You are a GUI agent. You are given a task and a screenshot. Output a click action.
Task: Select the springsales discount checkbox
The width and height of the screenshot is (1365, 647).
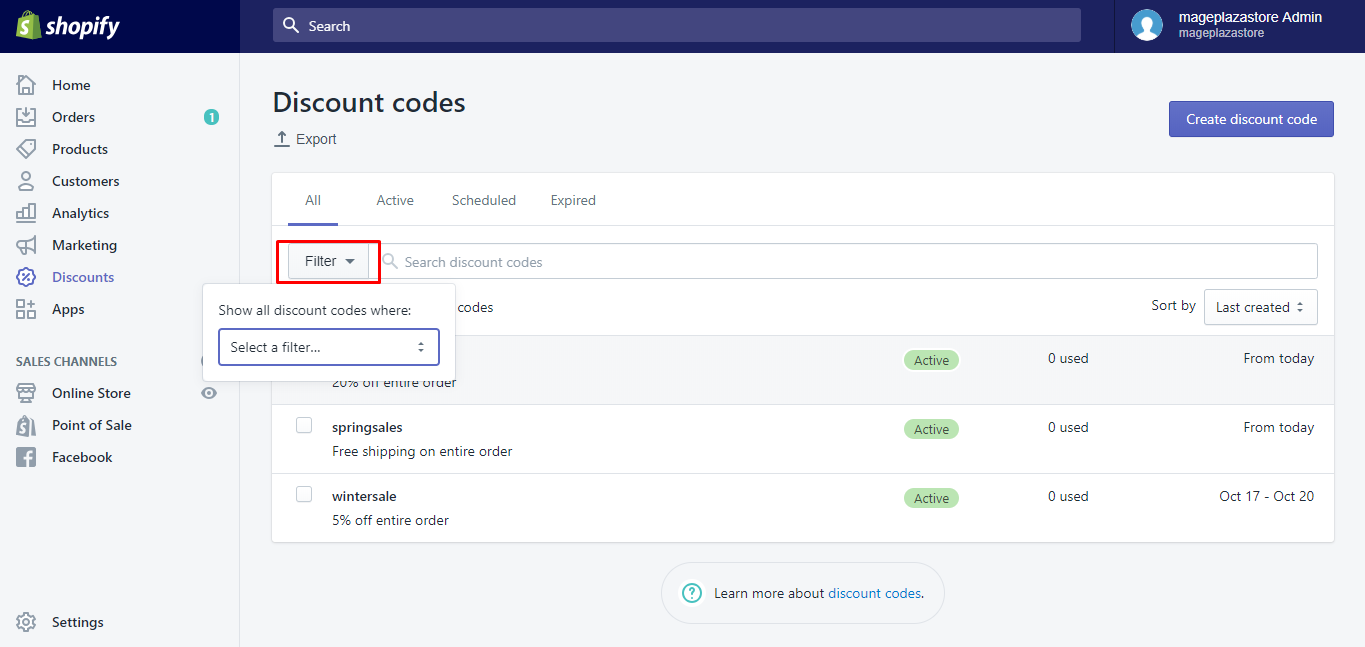tap(304, 425)
